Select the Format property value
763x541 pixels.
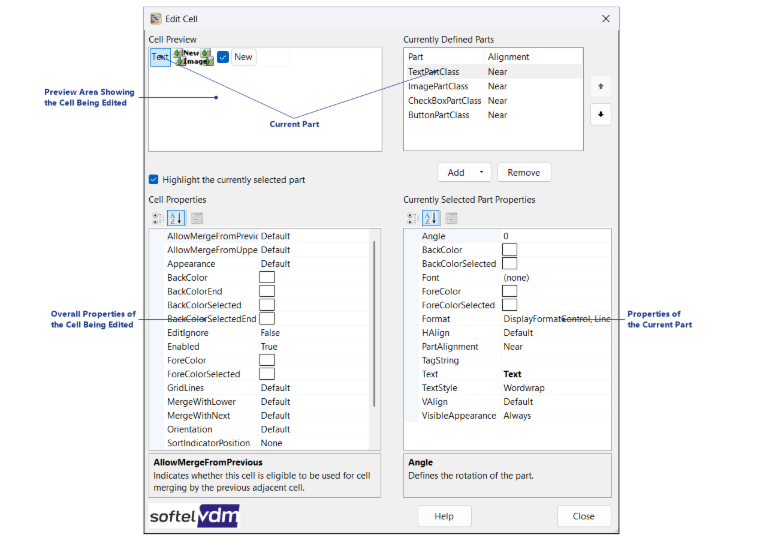[556, 319]
